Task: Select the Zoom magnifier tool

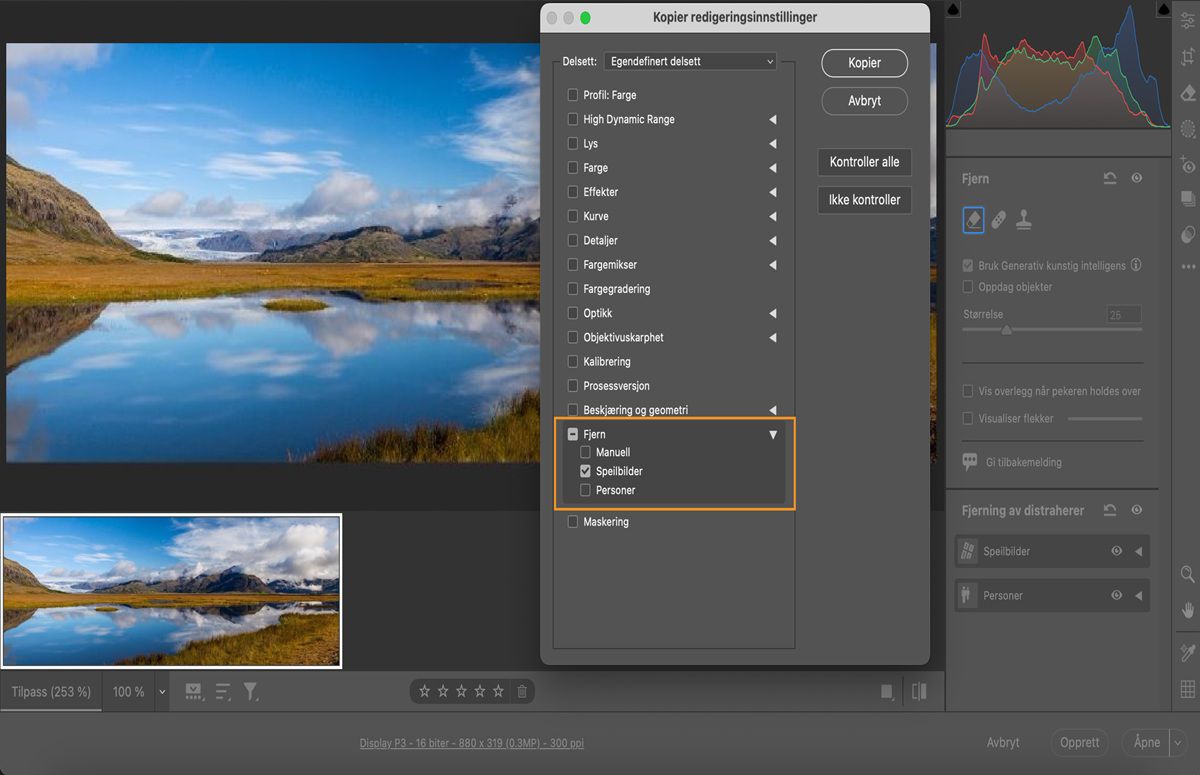Action: tap(1188, 574)
